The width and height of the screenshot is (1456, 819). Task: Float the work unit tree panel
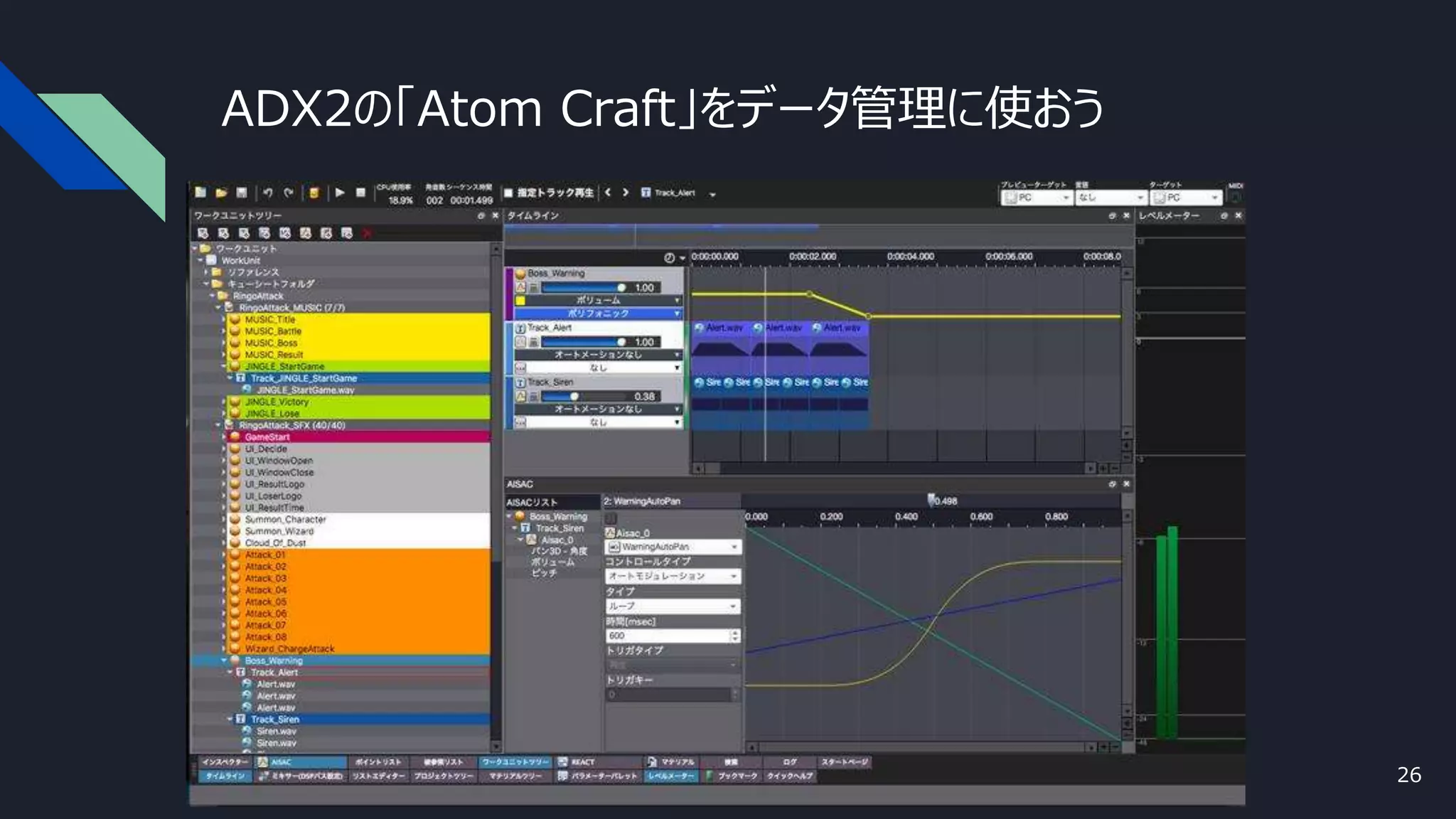[x=481, y=215]
